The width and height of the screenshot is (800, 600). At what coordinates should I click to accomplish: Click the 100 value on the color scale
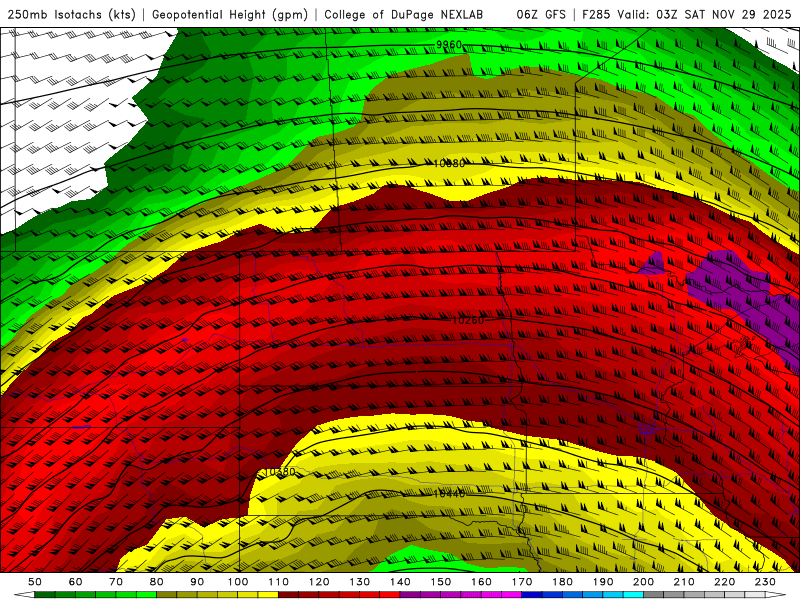(x=238, y=582)
